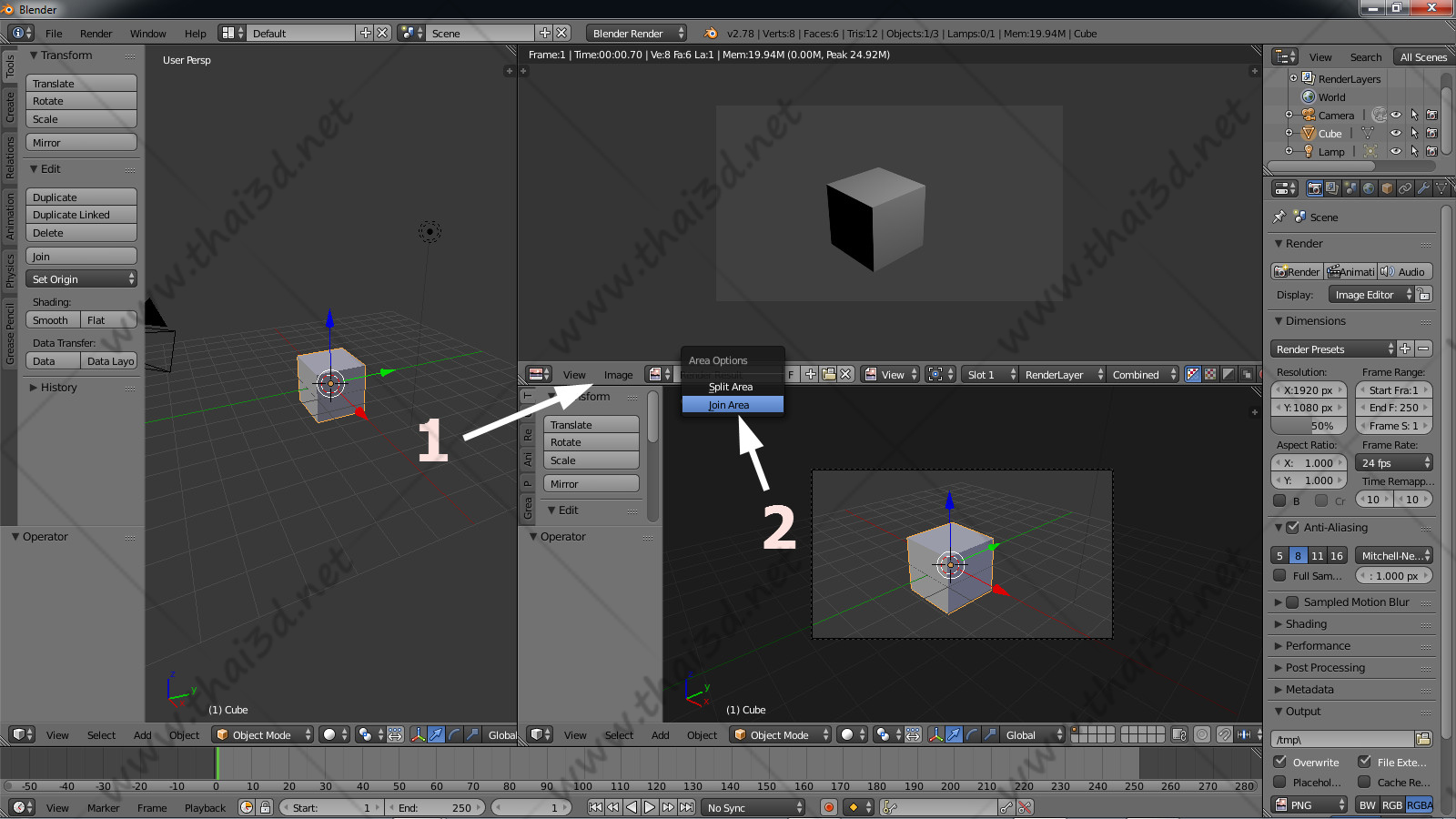The width and height of the screenshot is (1456, 819).
Task: Click the Modifiers wrench icon in properties
Action: click(1423, 188)
